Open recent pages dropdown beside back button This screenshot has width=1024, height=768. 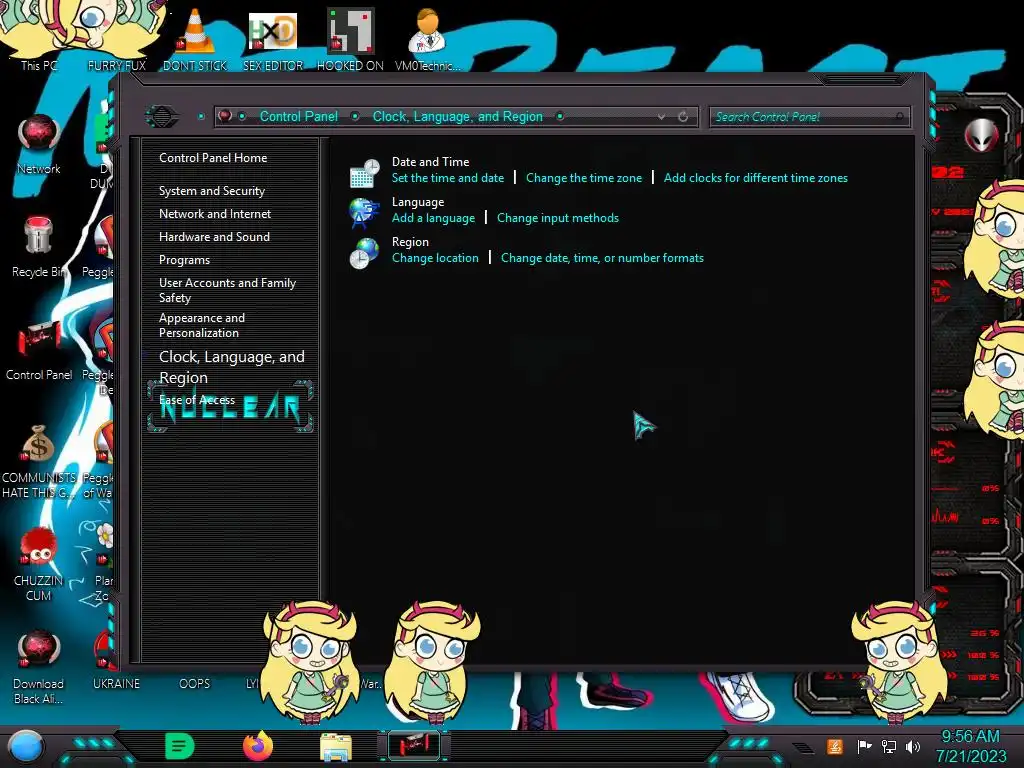201,116
